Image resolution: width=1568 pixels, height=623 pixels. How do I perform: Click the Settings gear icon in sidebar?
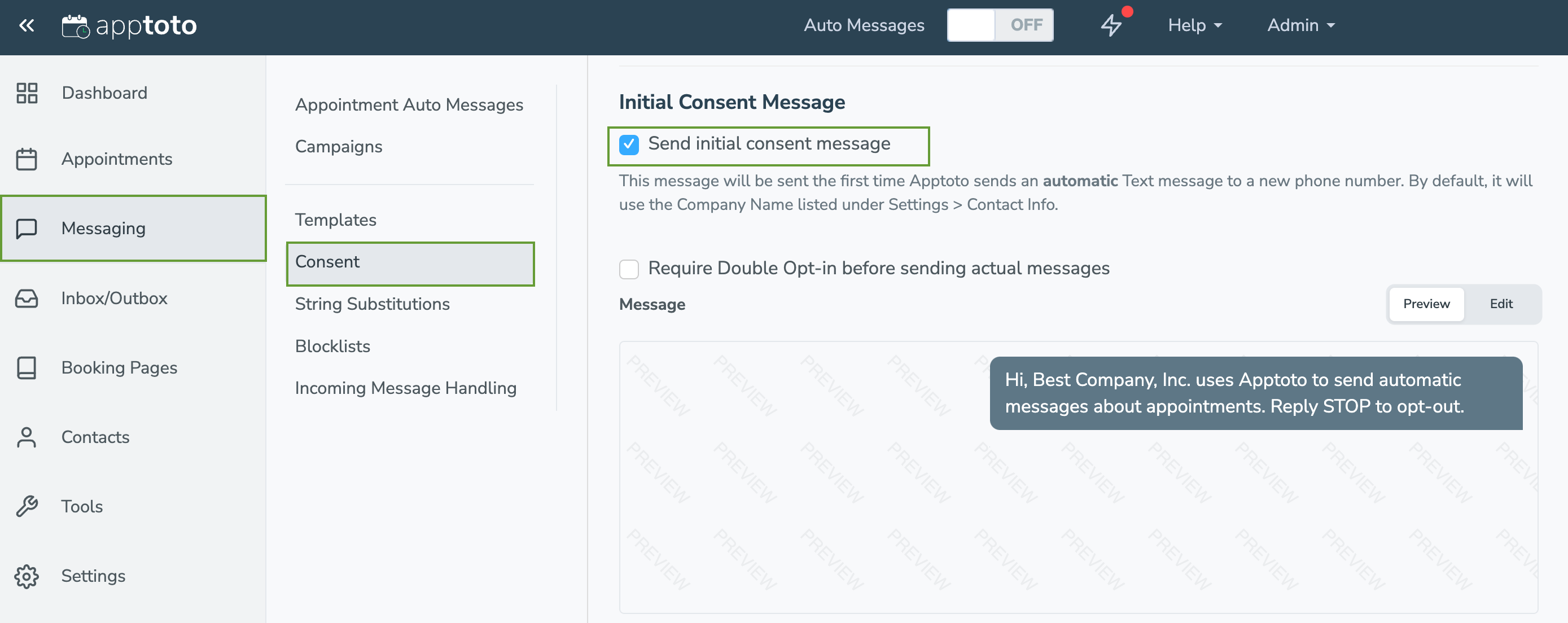pyautogui.click(x=27, y=575)
